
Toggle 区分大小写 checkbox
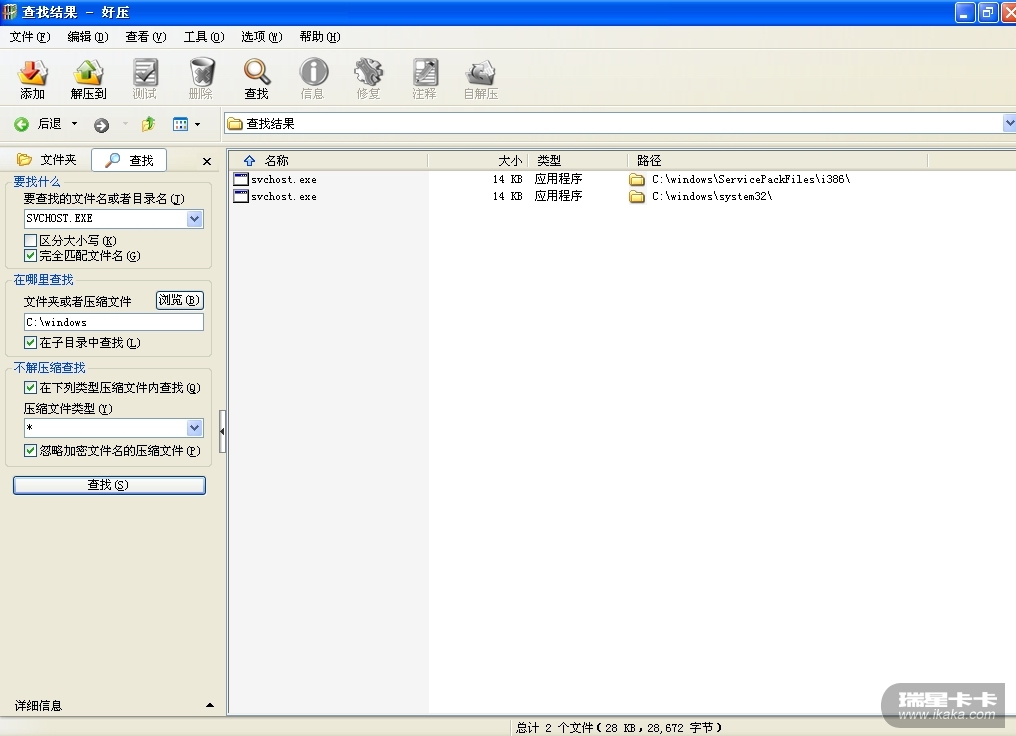click(x=30, y=240)
